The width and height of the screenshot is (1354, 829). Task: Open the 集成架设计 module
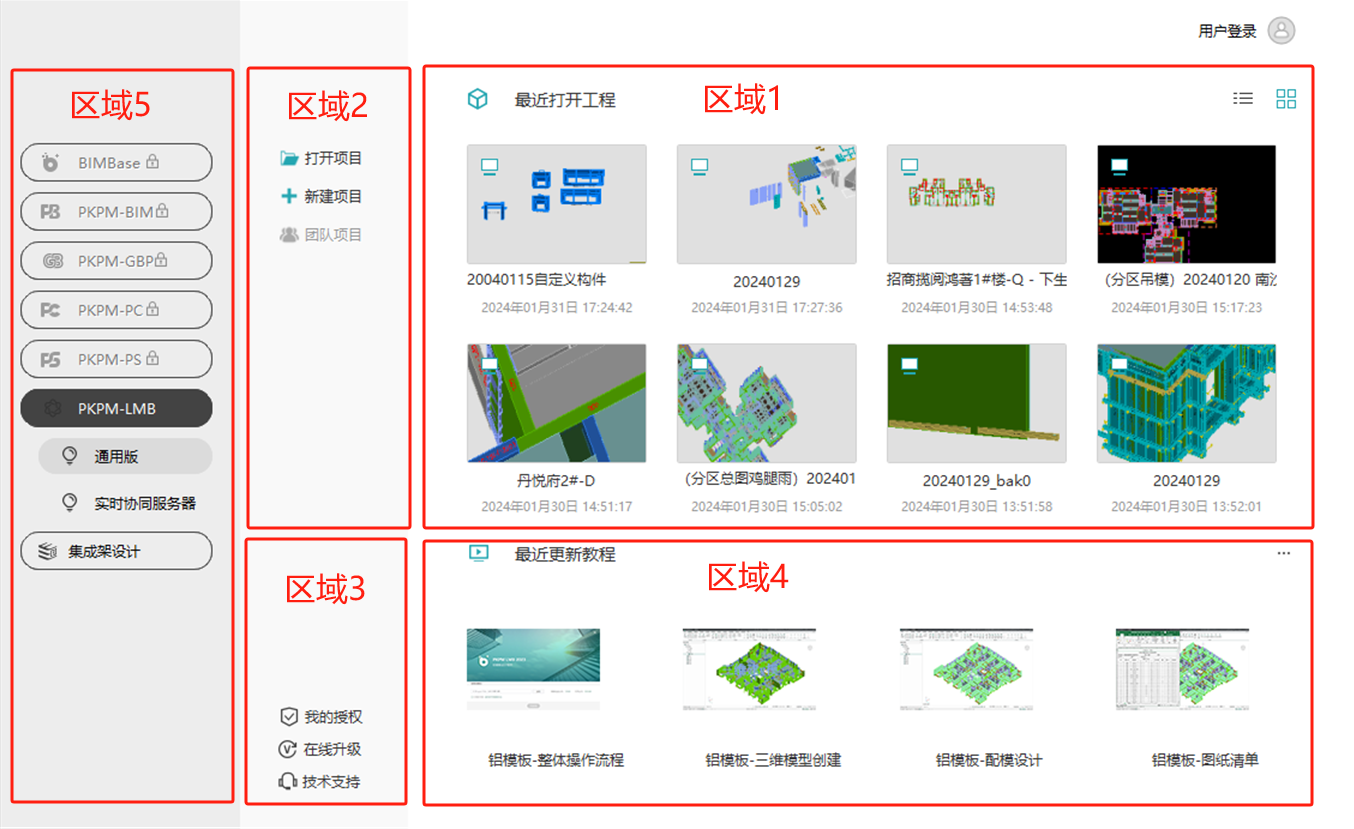click(x=116, y=551)
